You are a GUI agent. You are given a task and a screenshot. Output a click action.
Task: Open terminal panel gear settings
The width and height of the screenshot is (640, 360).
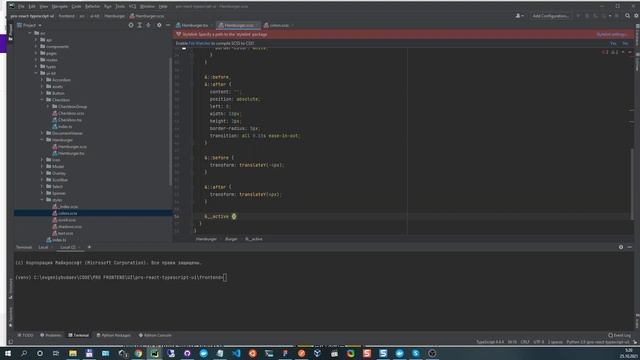(621, 247)
